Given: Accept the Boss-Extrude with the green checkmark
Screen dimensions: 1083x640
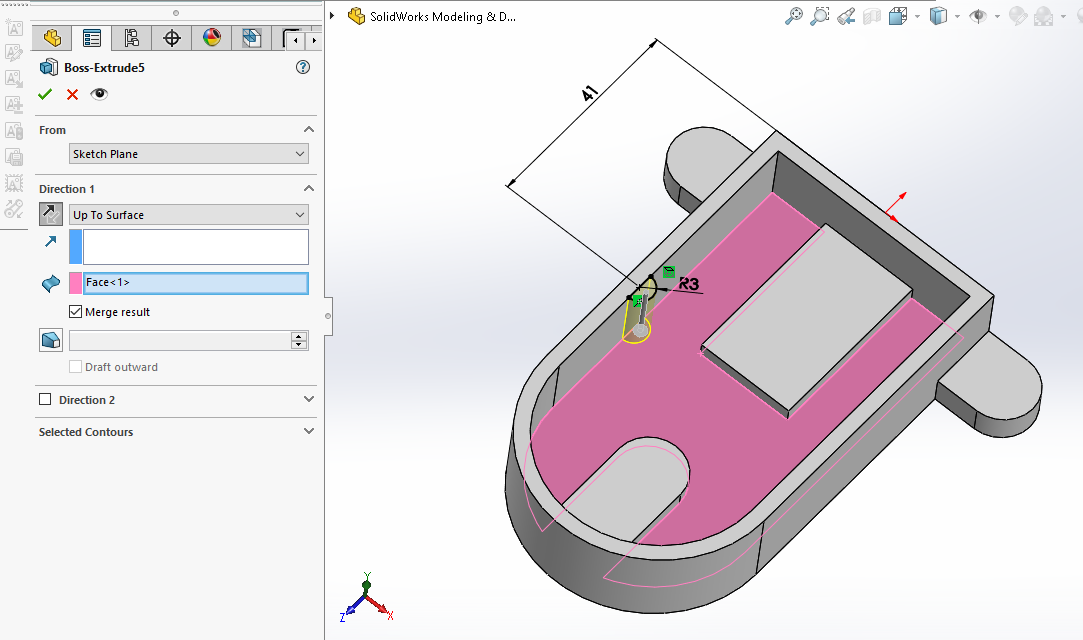Looking at the screenshot, I should point(44,94).
